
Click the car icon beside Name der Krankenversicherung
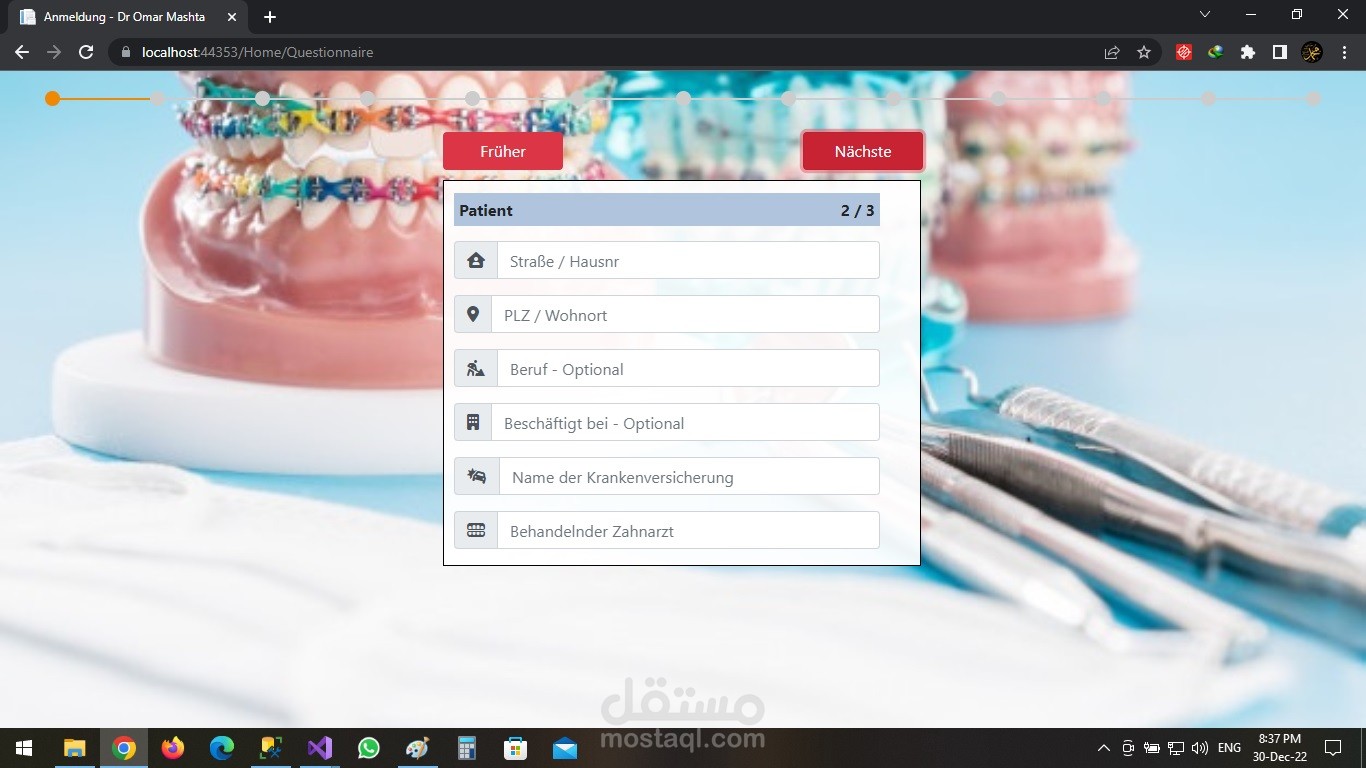click(475, 476)
